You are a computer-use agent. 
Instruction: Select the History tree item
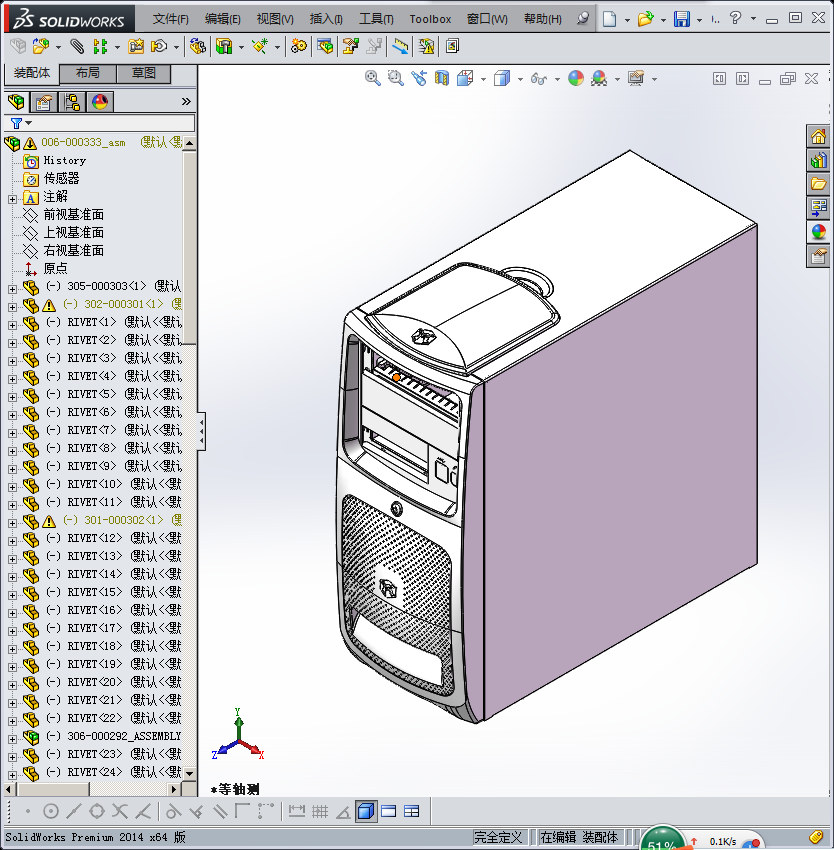pos(65,160)
